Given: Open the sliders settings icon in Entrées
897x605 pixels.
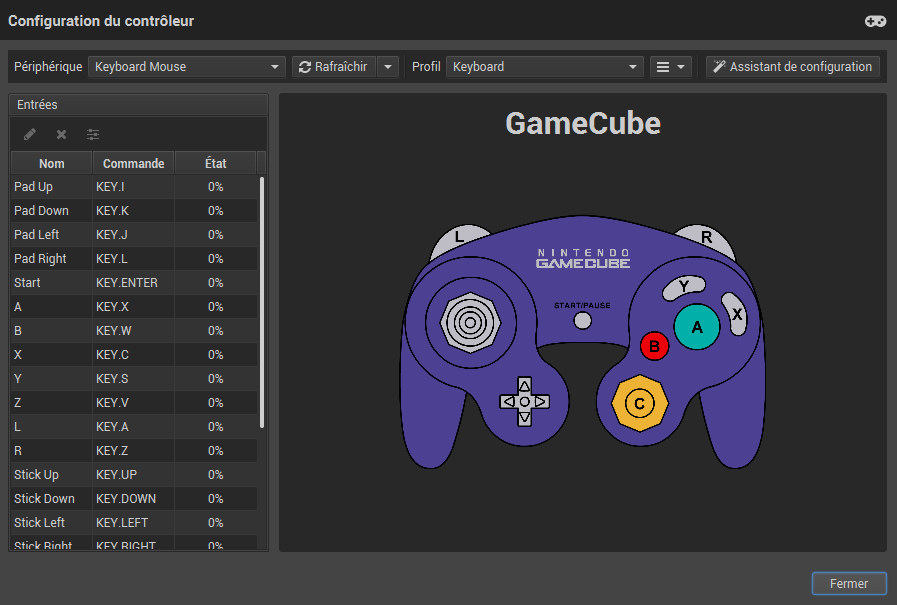Looking at the screenshot, I should click(93, 134).
